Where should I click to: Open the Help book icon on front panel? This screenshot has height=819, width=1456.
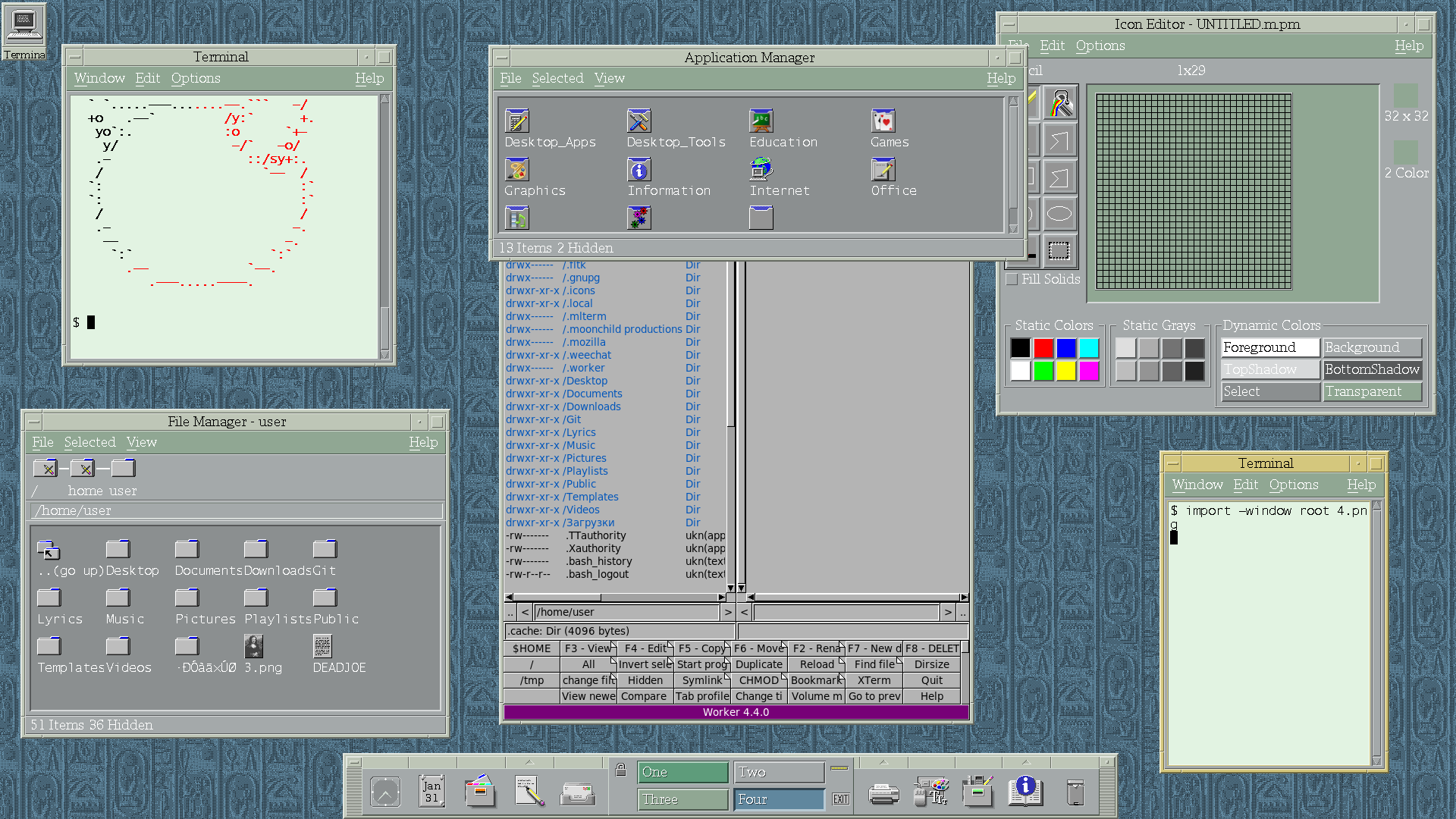(1025, 791)
